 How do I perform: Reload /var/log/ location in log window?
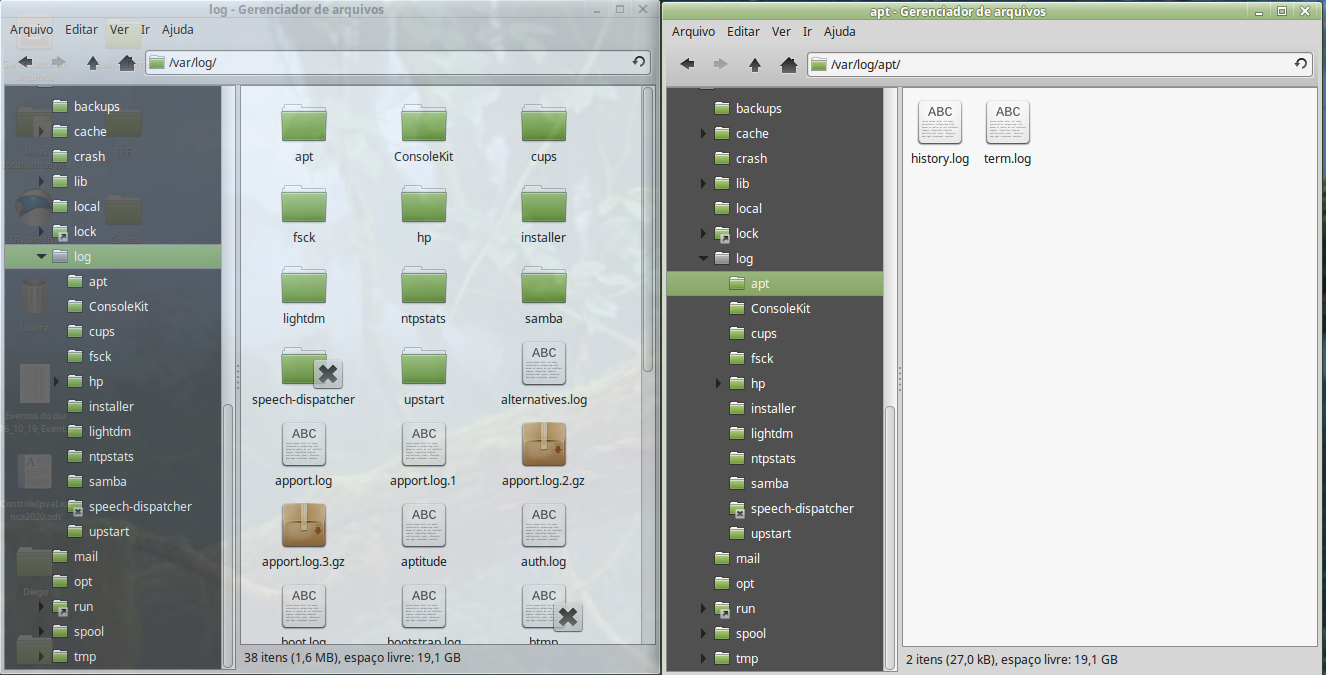[638, 62]
